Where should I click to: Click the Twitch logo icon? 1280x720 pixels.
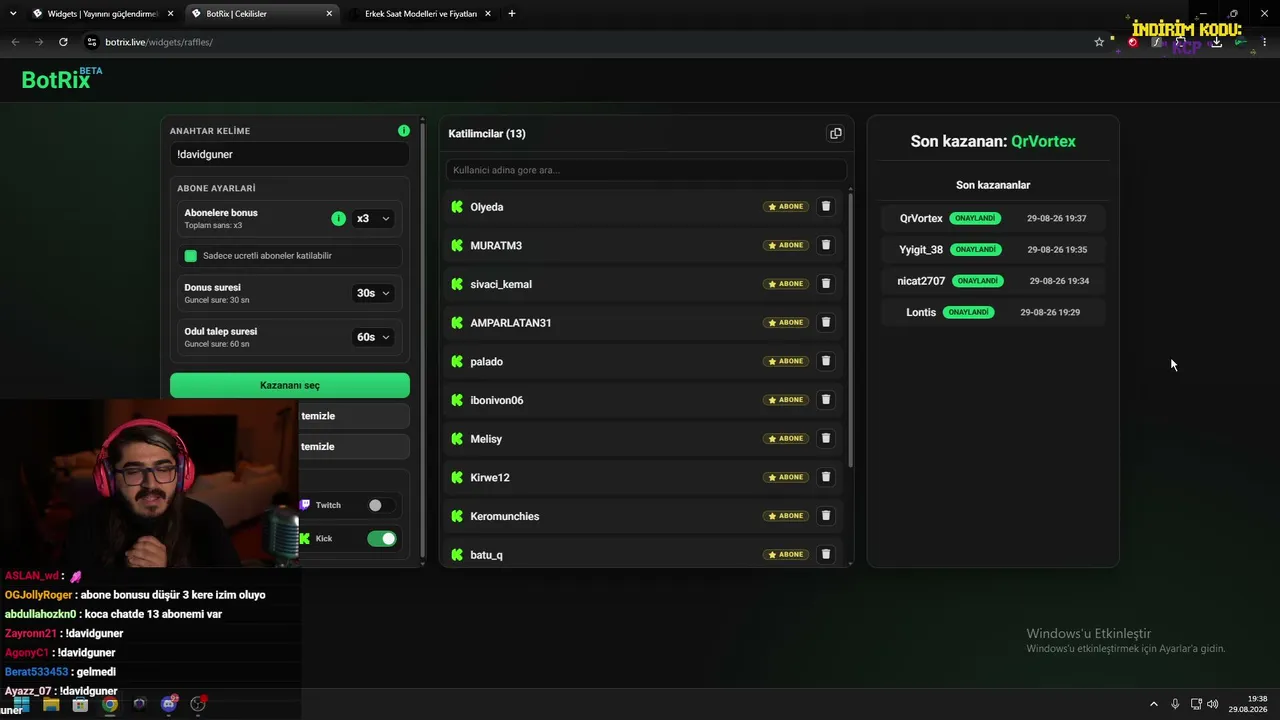tap(305, 505)
